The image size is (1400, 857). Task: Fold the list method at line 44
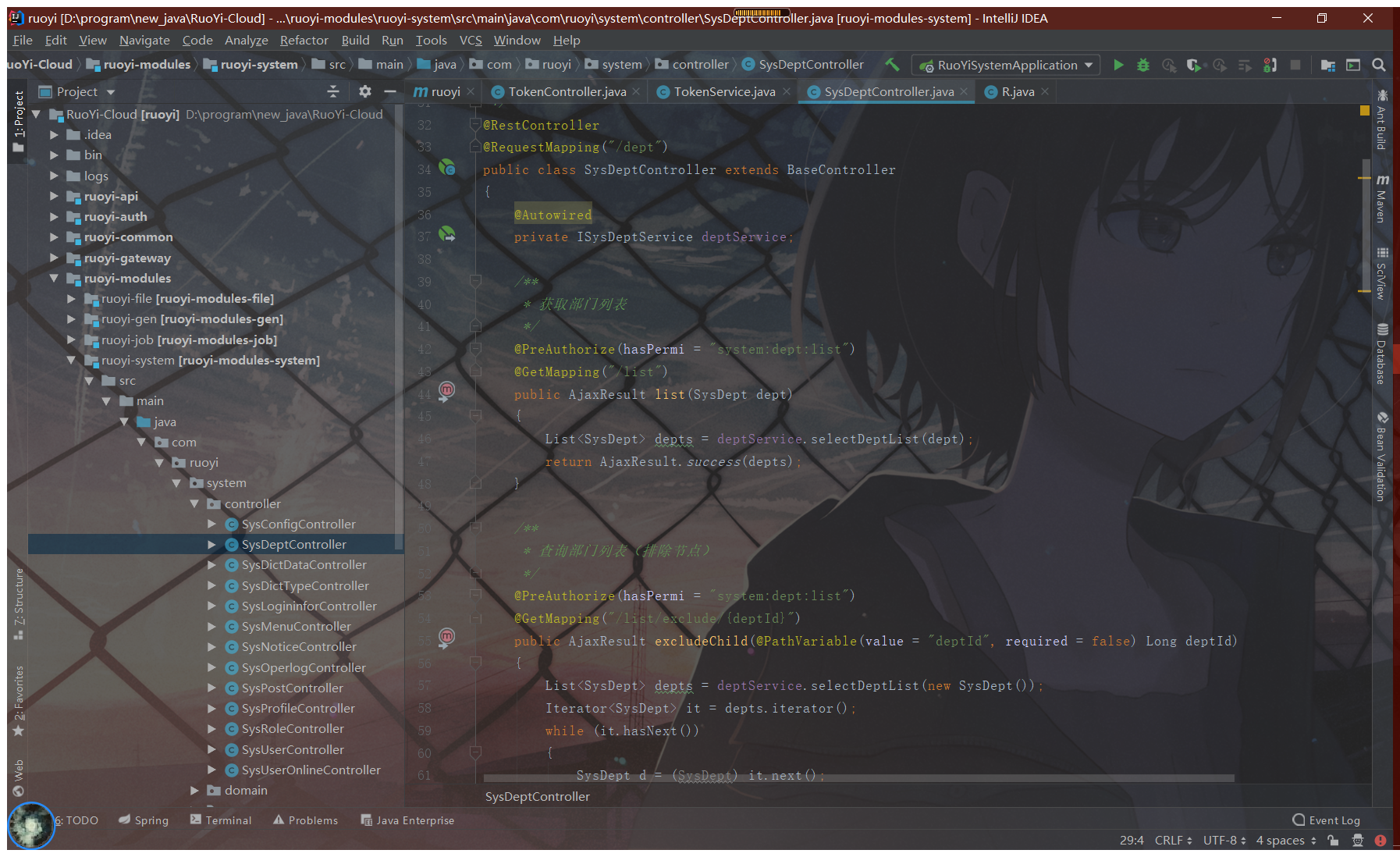[x=474, y=416]
